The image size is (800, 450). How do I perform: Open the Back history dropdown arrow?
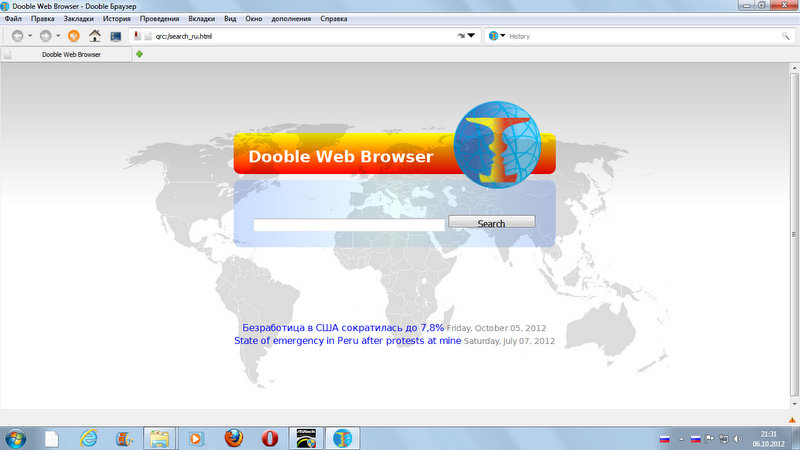(30, 36)
